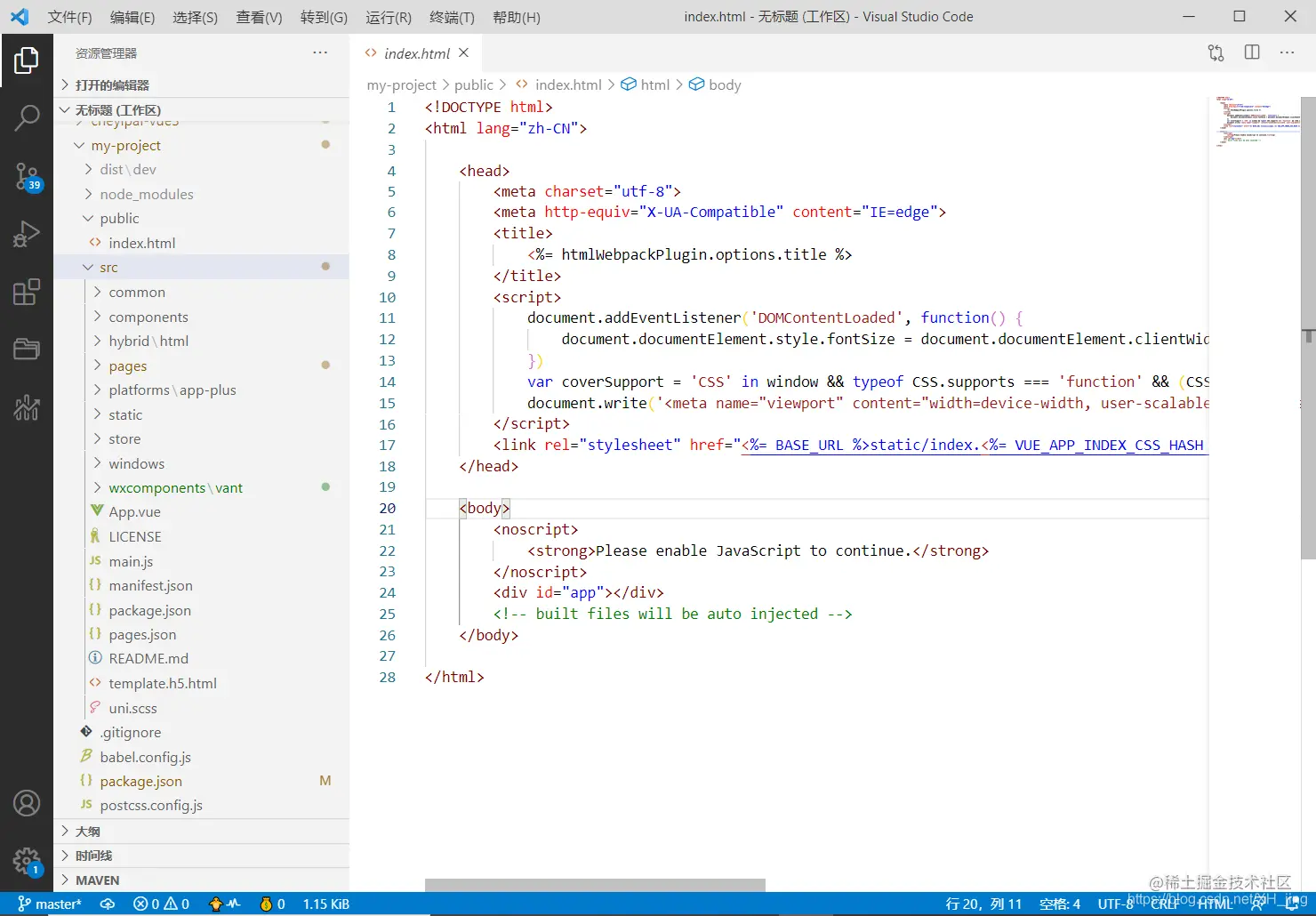Change indentation setting 空格: 4
This screenshot has height=916, width=1316.
coord(1060,904)
